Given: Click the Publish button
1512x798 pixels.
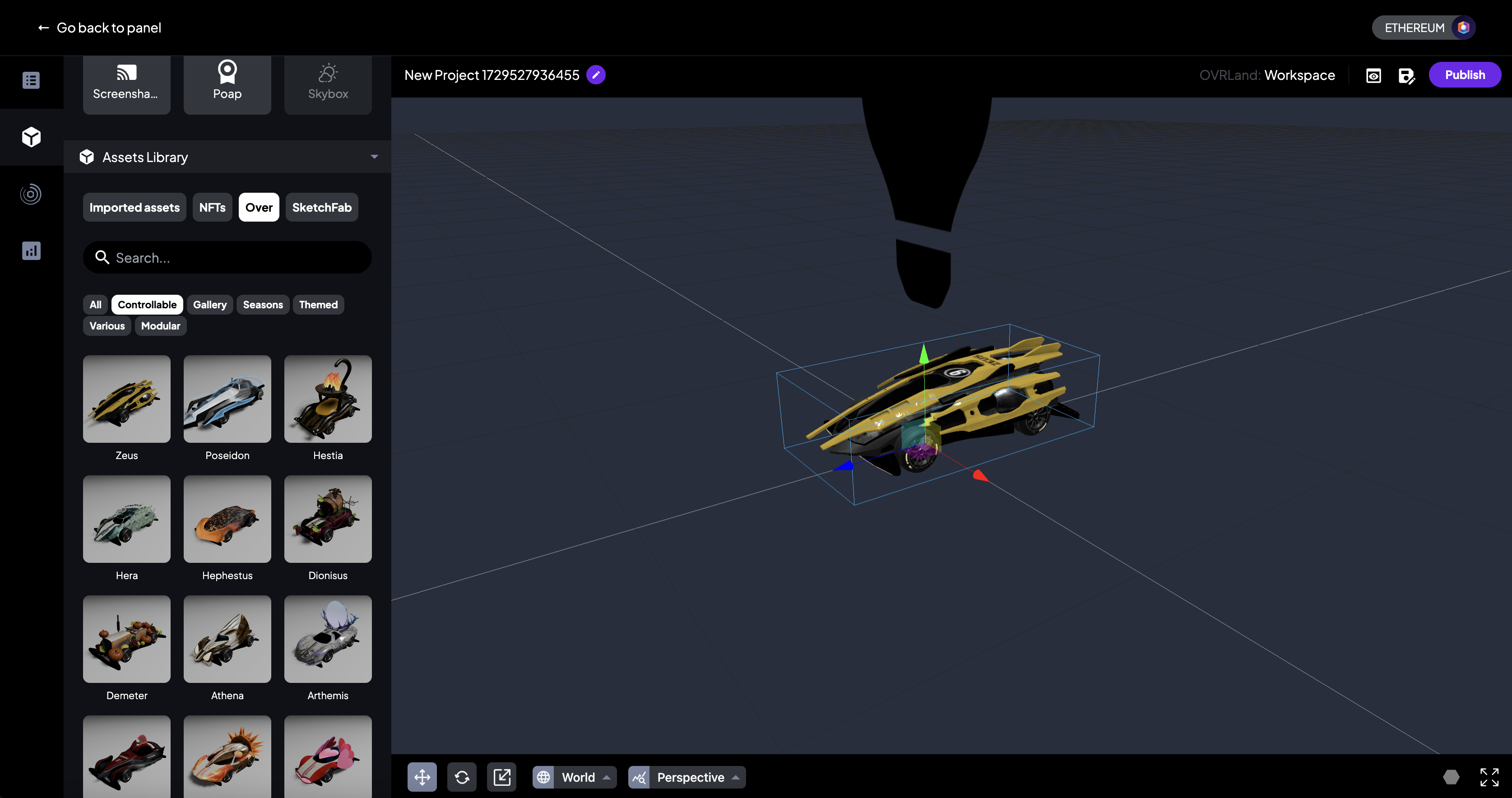Looking at the screenshot, I should (1465, 75).
